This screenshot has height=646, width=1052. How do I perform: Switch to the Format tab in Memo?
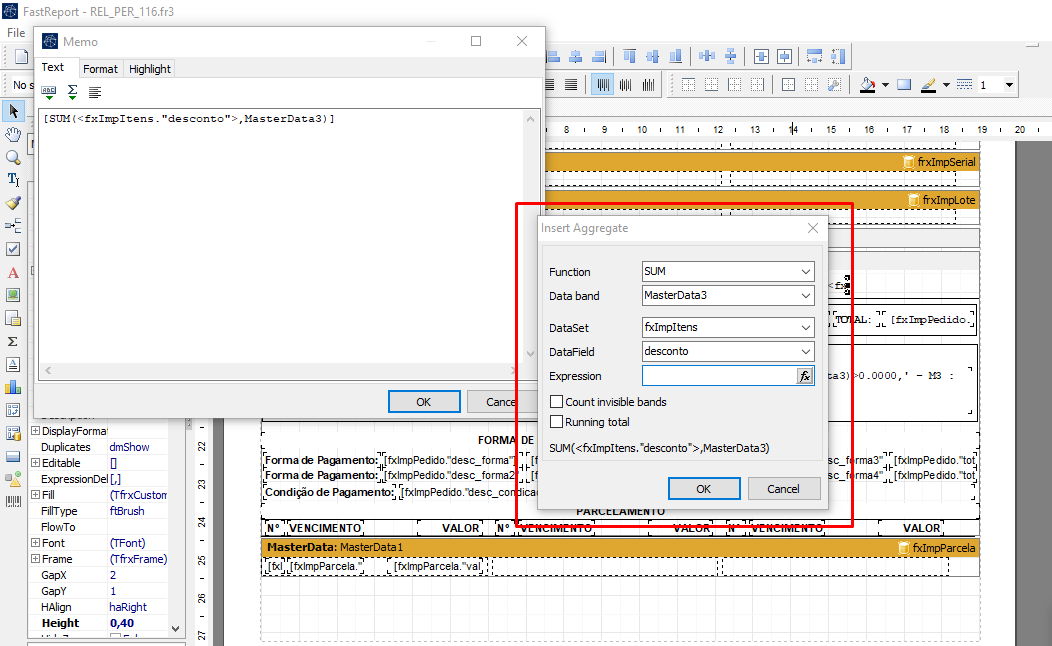[x=100, y=69]
